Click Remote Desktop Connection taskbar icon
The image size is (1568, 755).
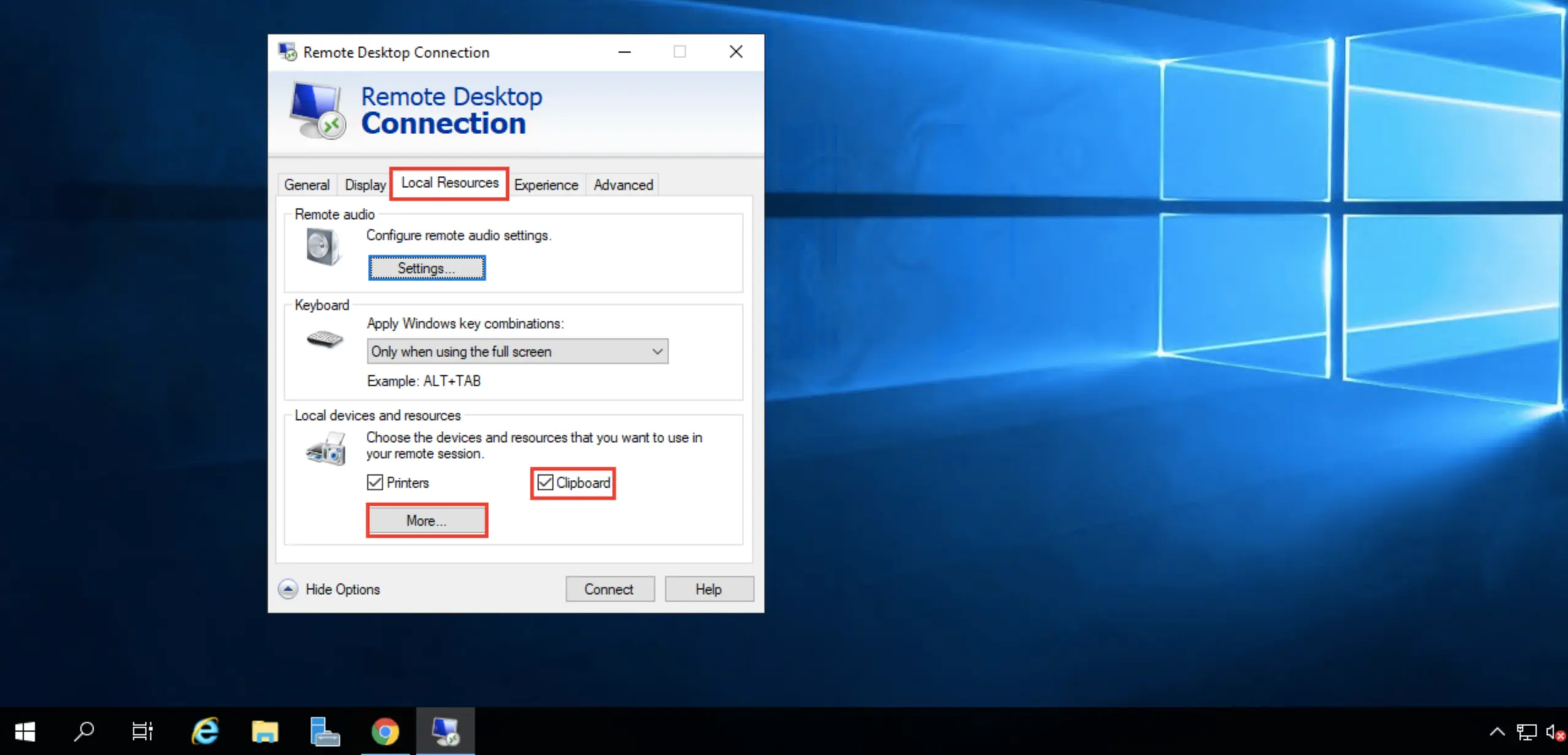pos(445,731)
